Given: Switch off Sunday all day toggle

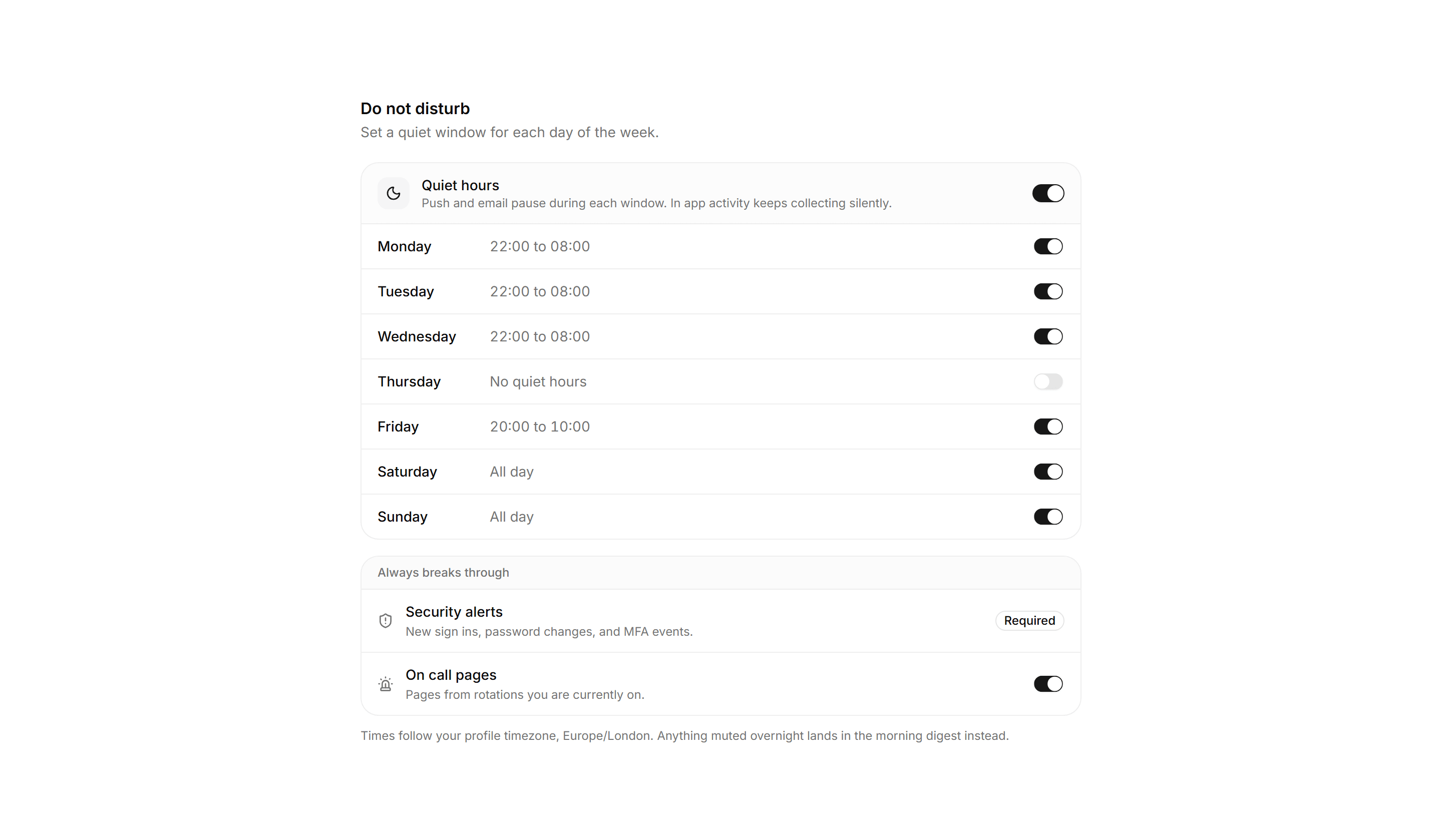Looking at the screenshot, I should 1048,517.
